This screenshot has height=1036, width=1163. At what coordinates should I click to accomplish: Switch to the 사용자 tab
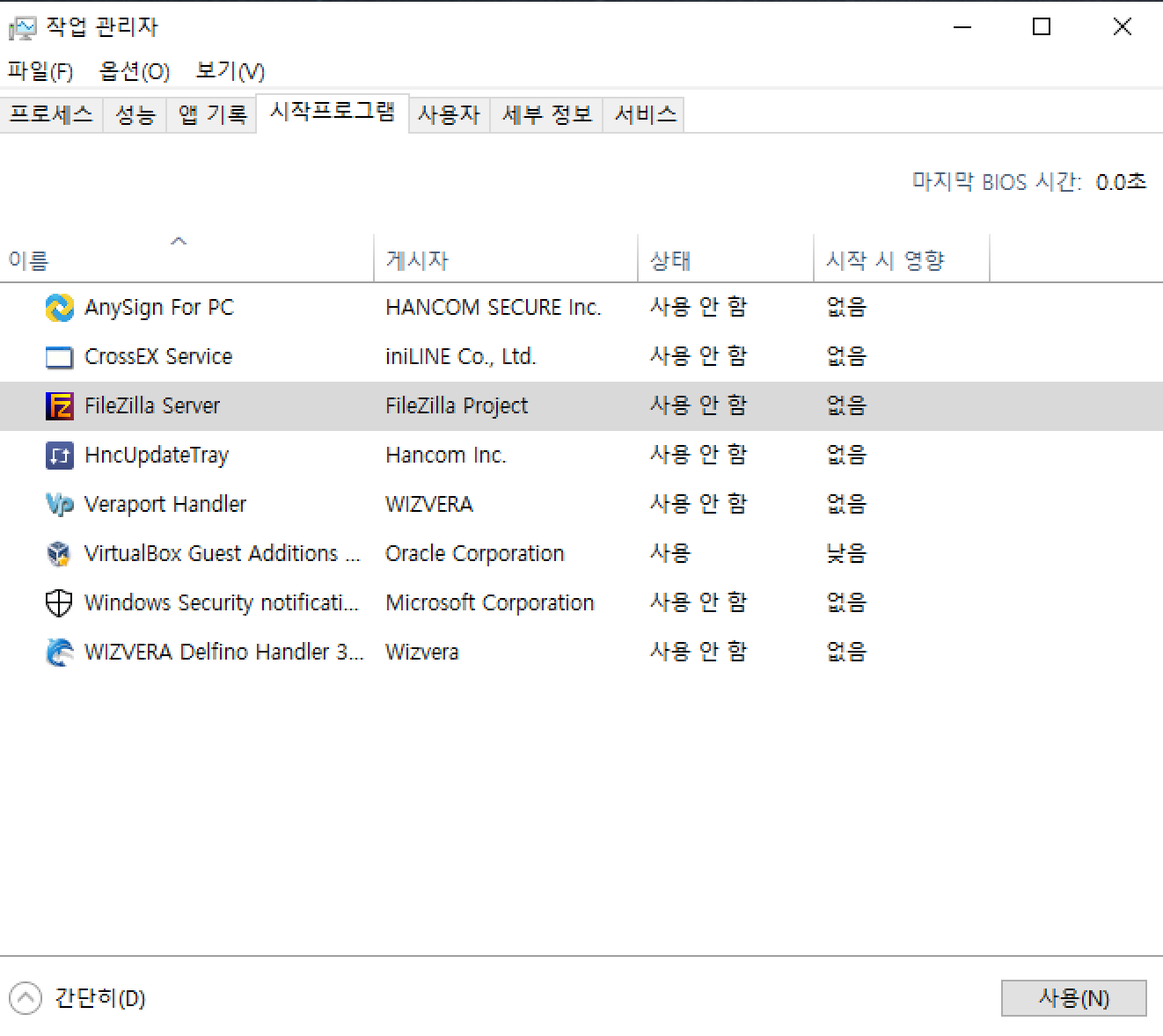click(449, 114)
